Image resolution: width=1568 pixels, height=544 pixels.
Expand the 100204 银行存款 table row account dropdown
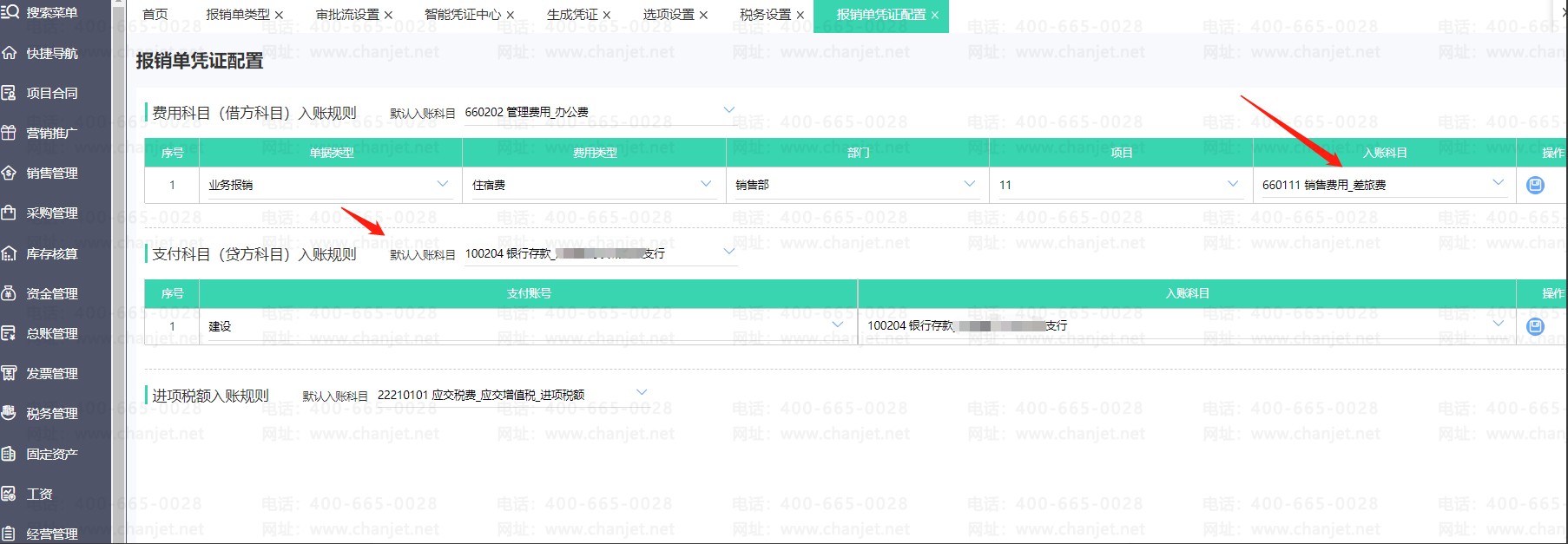pos(1187,326)
